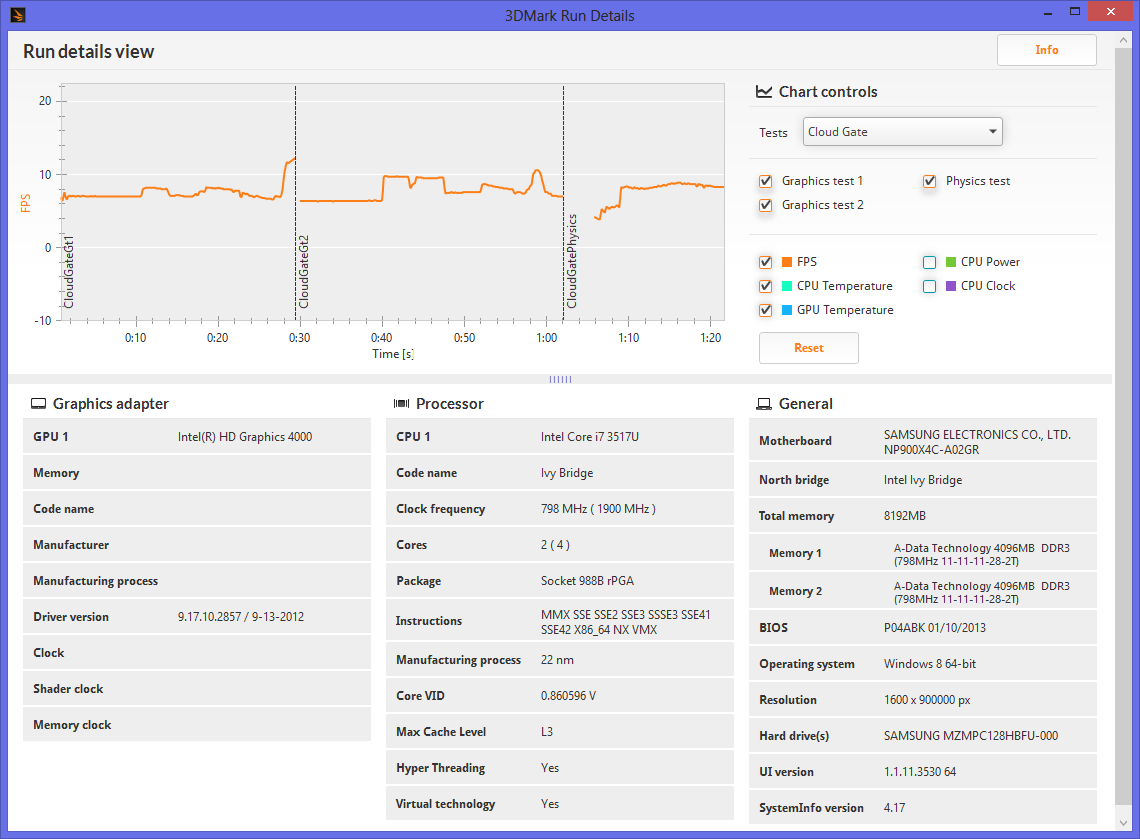Click the Core VID value 0.860596 V

point(568,696)
